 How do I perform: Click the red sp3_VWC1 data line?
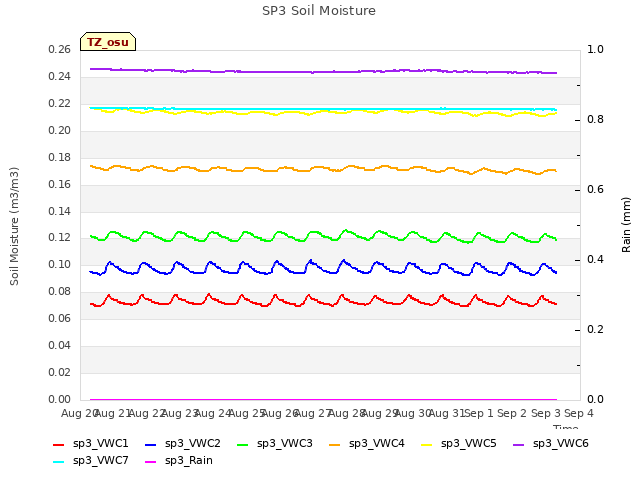(x=322, y=303)
